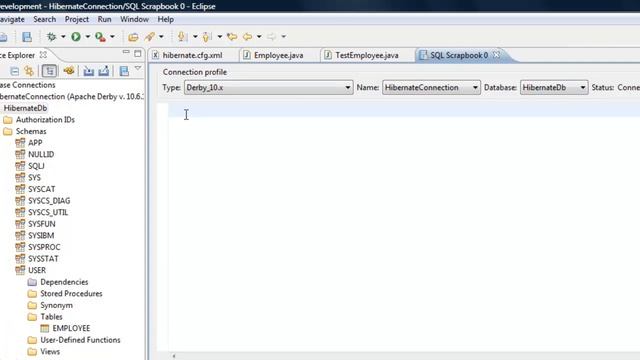Screen dimensions: 640x360
Task: Switch to TestEmployee.java tab
Action: point(367,55)
